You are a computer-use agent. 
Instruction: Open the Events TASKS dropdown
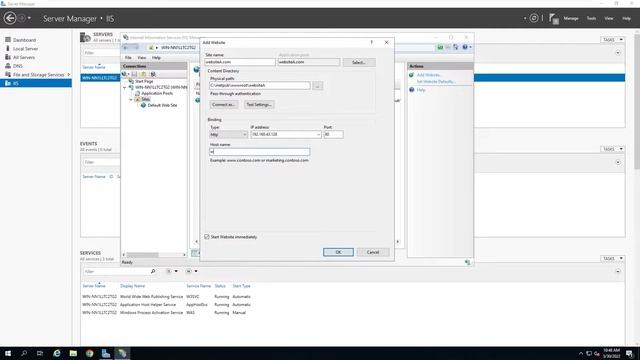point(612,149)
